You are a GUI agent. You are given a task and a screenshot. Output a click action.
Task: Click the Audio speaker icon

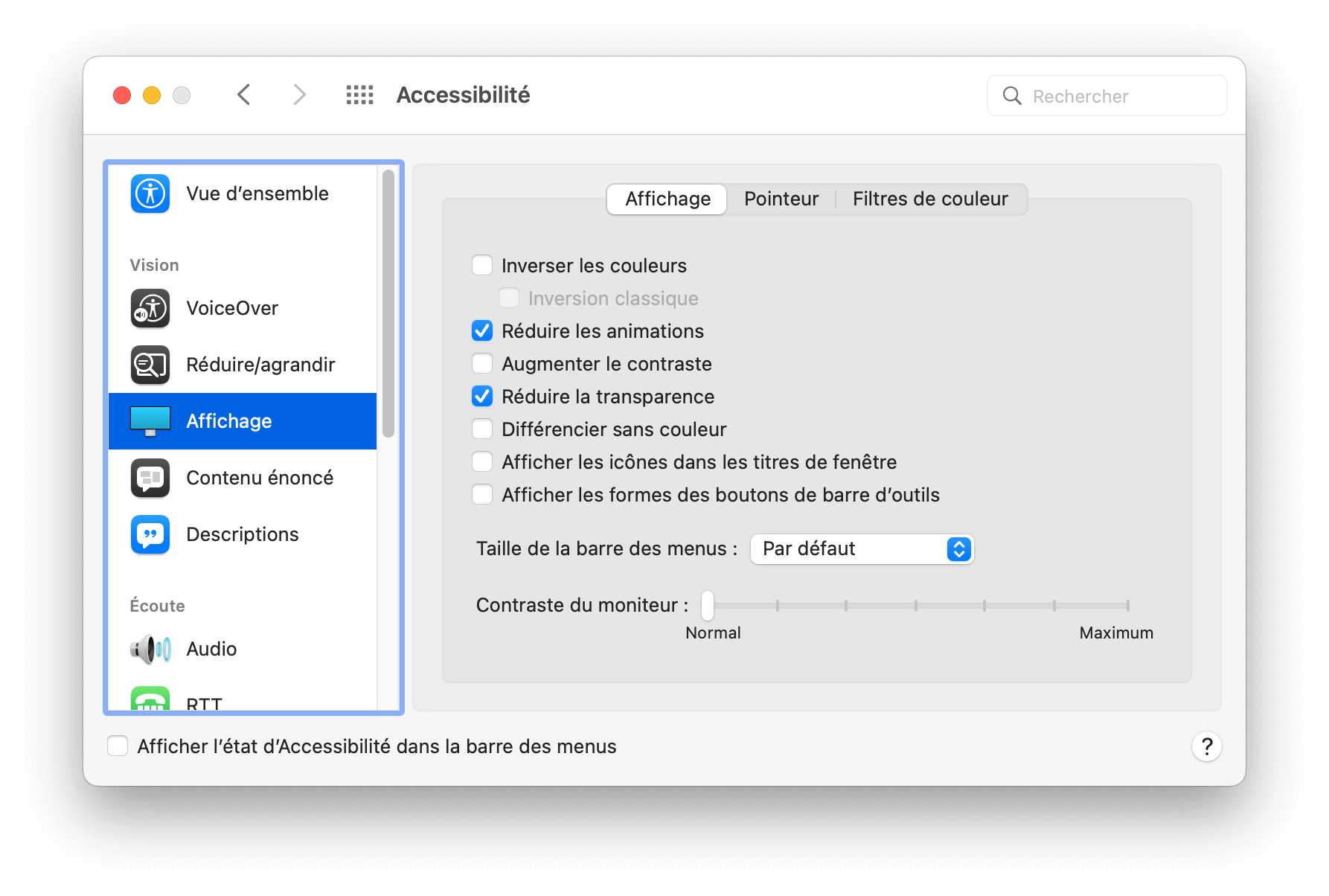click(x=150, y=649)
